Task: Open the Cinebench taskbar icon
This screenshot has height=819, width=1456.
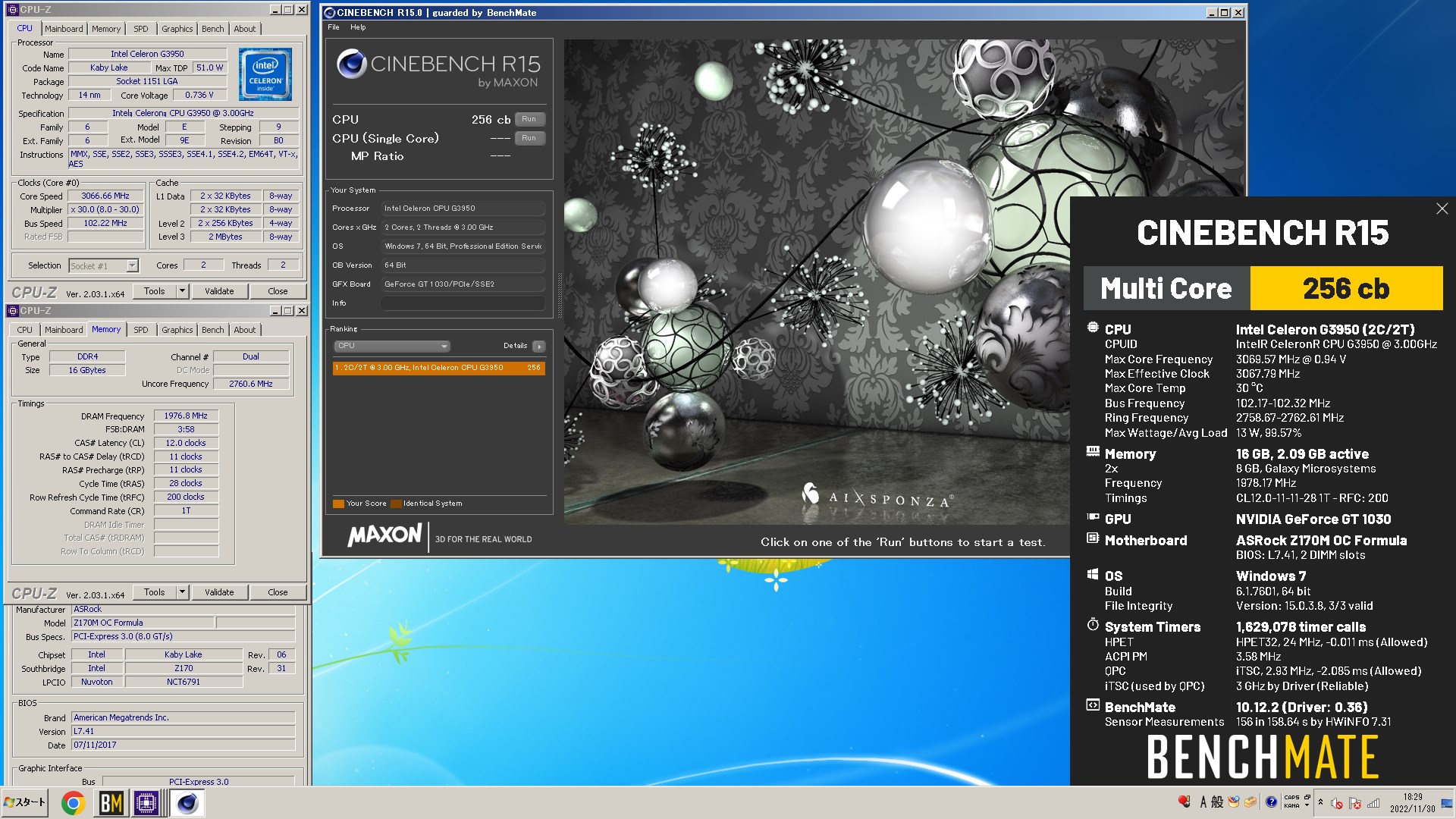Action: [x=187, y=803]
